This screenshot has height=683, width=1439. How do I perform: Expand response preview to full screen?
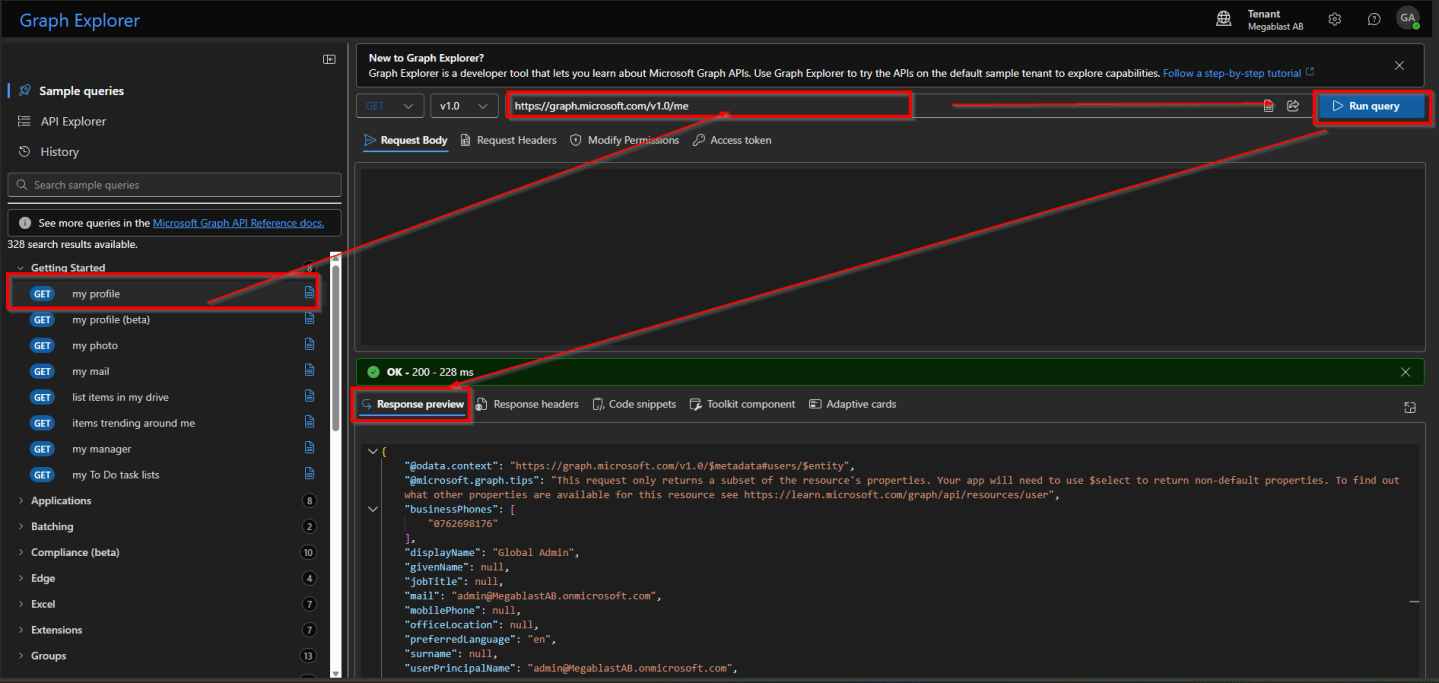click(x=1409, y=407)
